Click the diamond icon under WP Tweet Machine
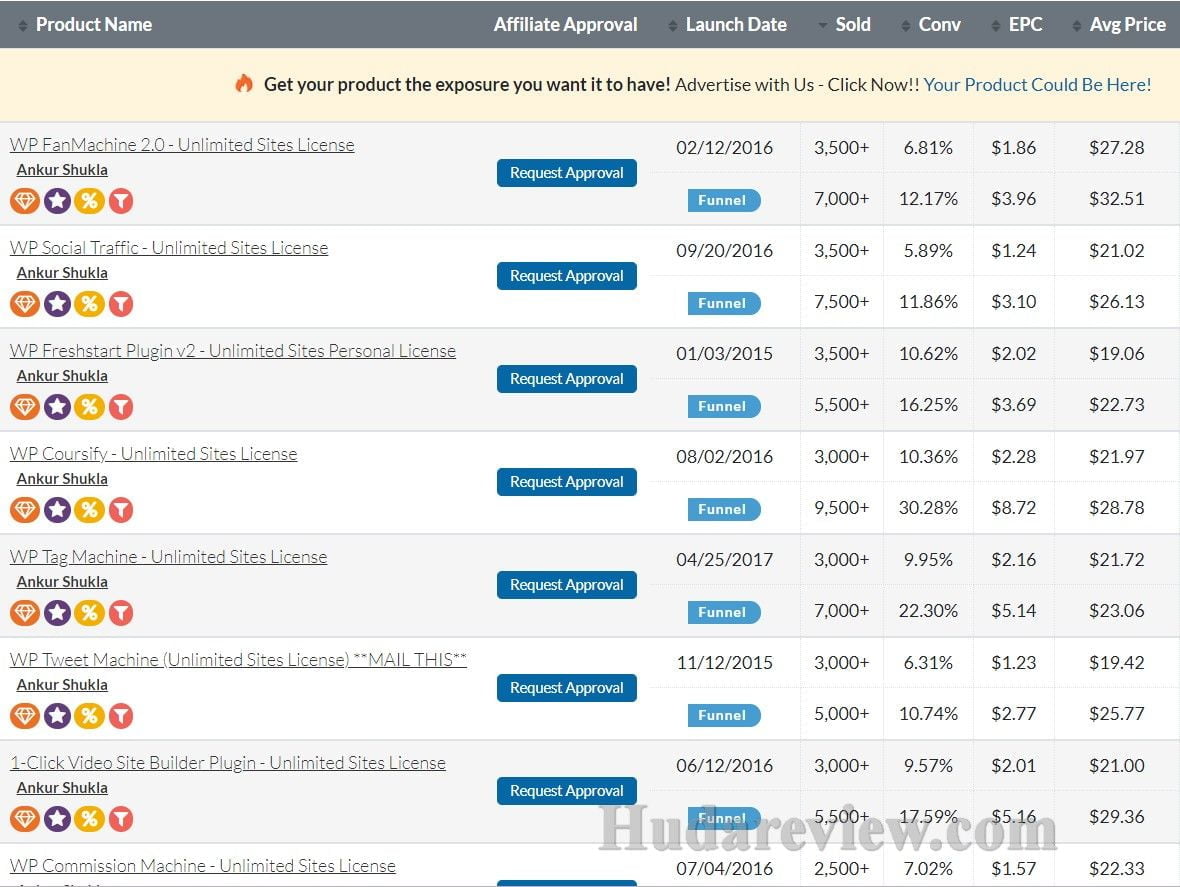This screenshot has height=887, width=1180. coord(25,715)
